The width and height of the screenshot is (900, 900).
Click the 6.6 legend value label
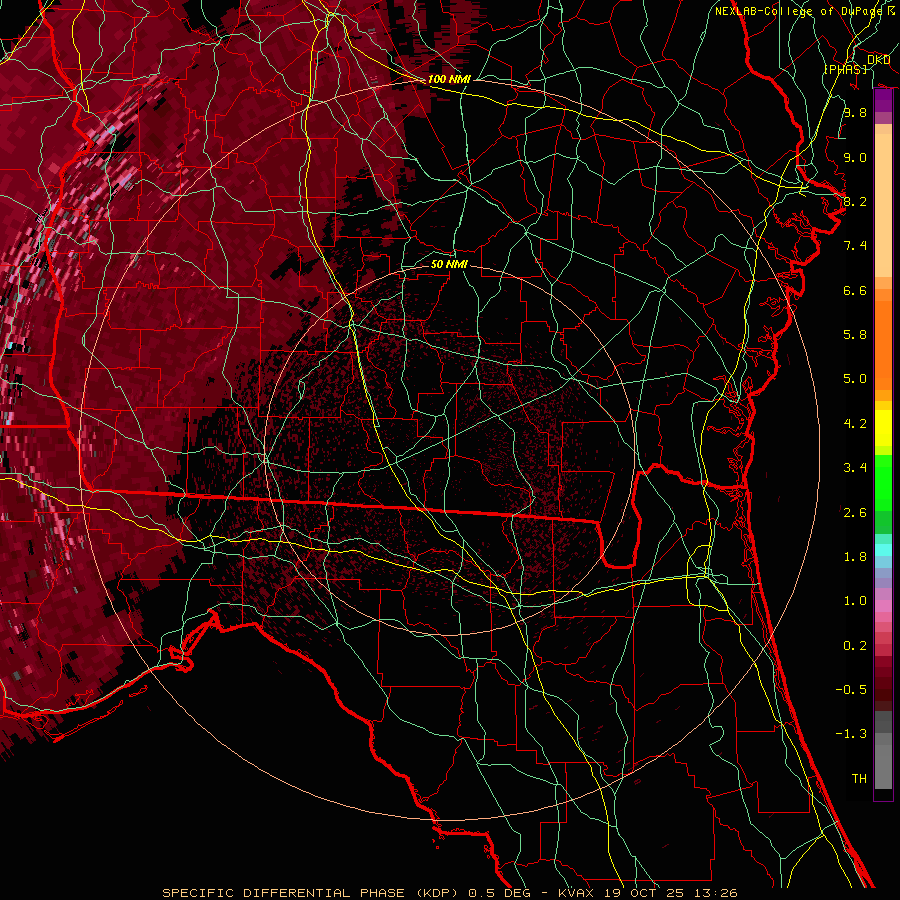(854, 291)
